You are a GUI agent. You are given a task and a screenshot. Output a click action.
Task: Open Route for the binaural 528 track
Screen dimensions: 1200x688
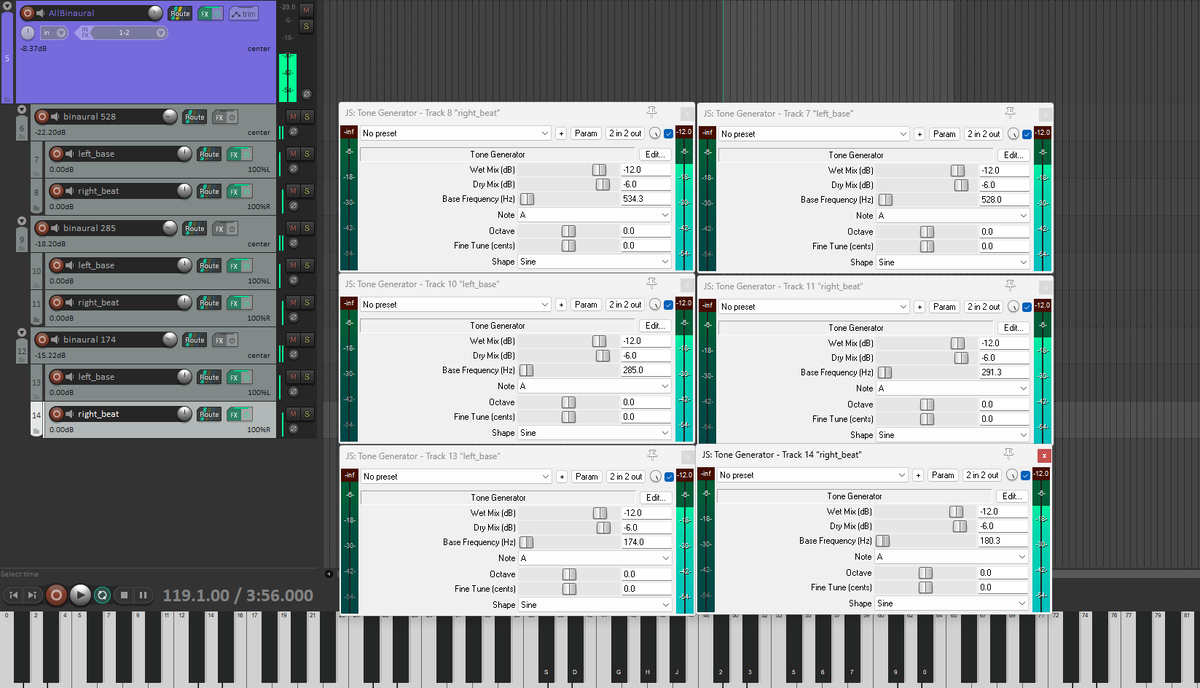pos(193,117)
